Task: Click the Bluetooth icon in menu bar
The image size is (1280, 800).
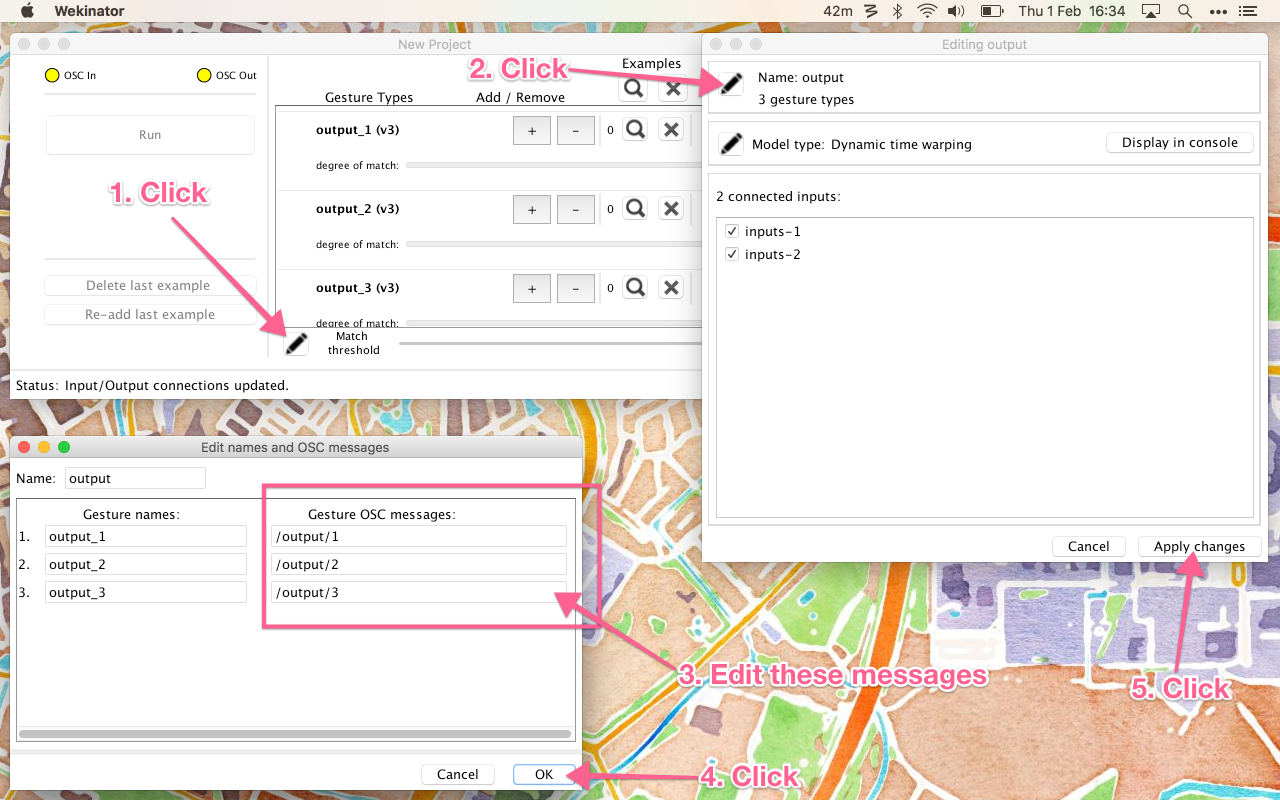Action: click(898, 11)
